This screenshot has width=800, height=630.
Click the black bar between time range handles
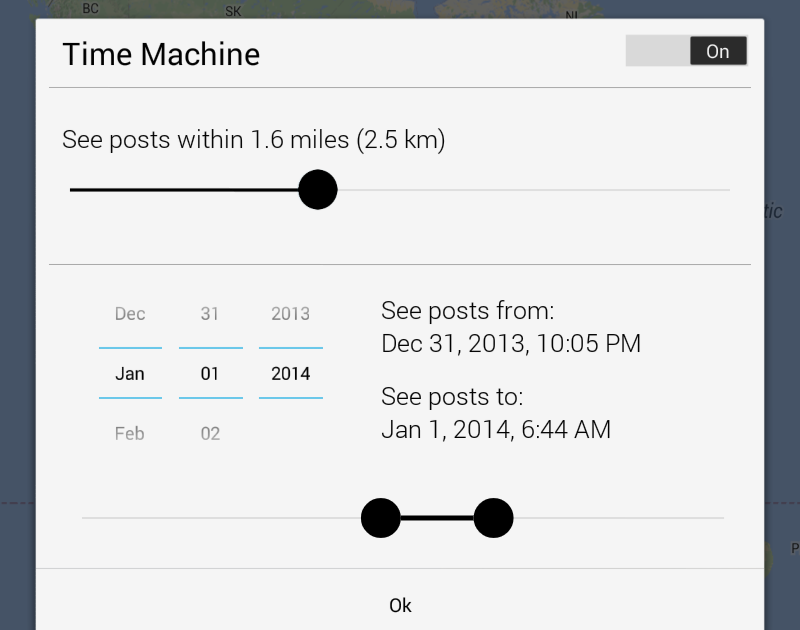click(437, 518)
